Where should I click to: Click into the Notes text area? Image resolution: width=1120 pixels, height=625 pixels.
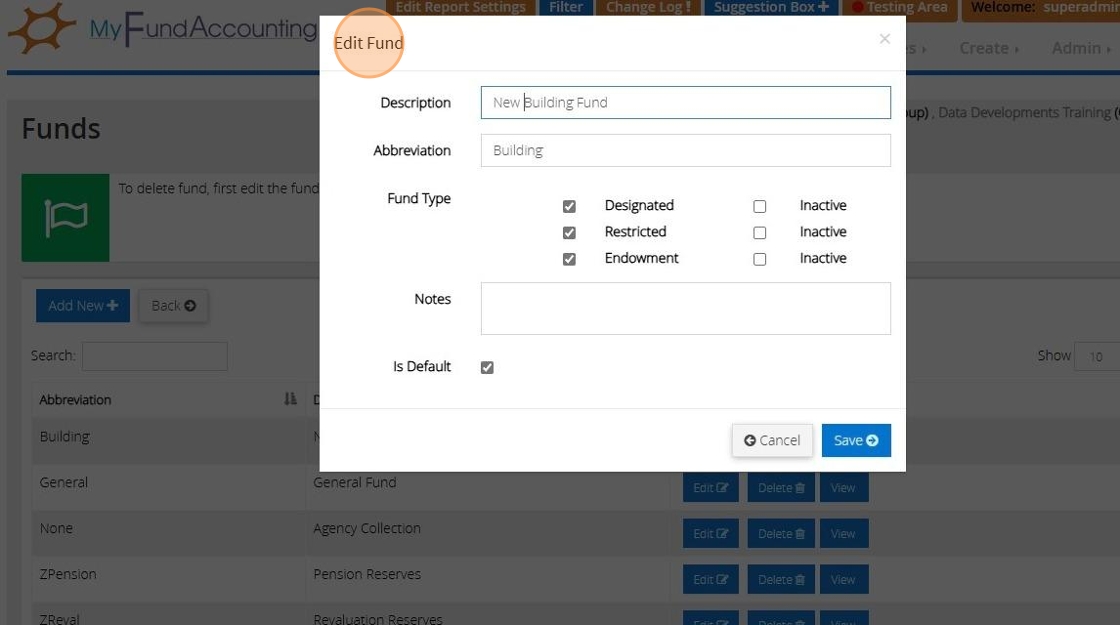(x=685, y=309)
